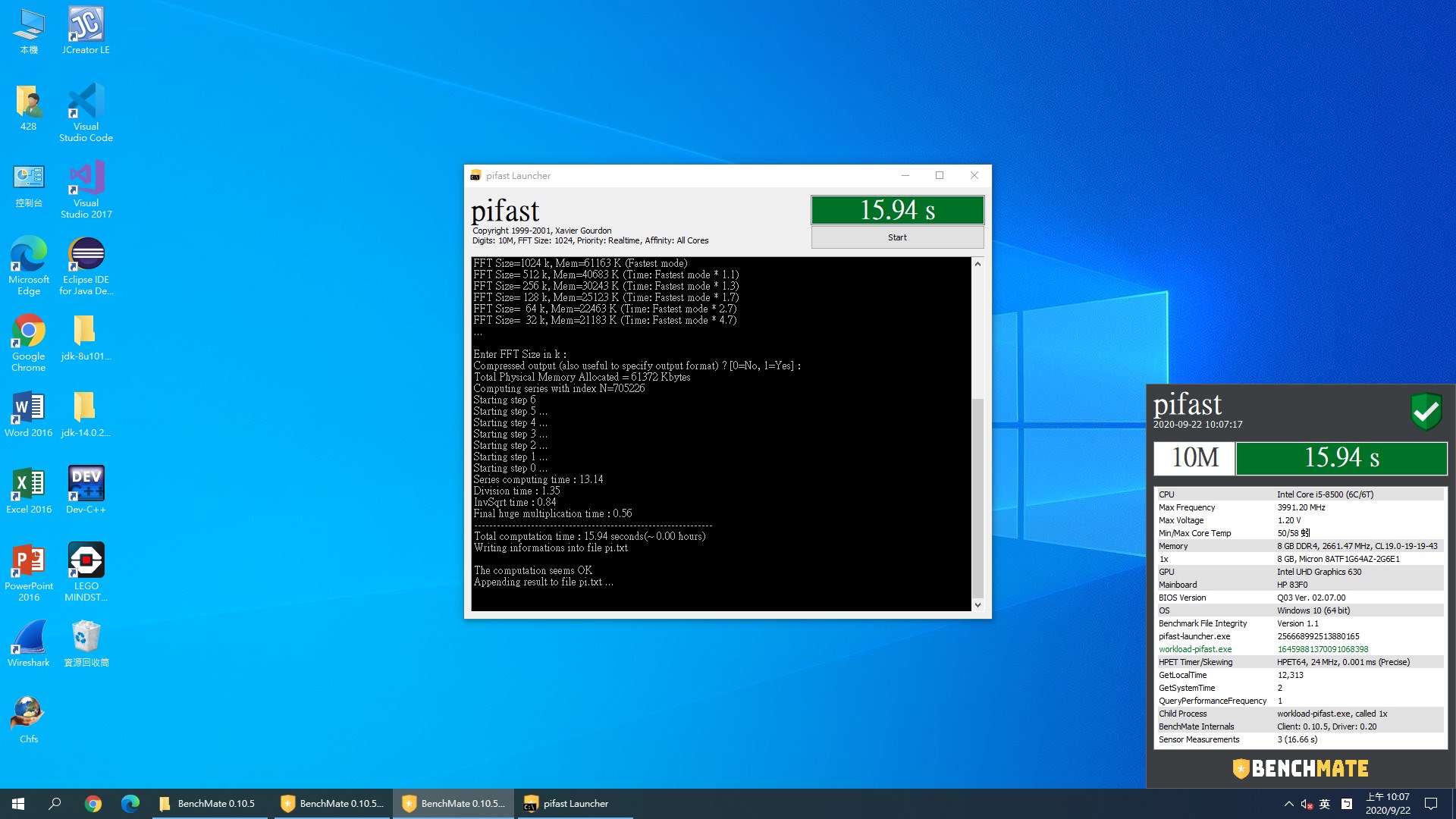Click the 英 input language indicator
This screenshot has height=819, width=1456.
tap(1325, 804)
